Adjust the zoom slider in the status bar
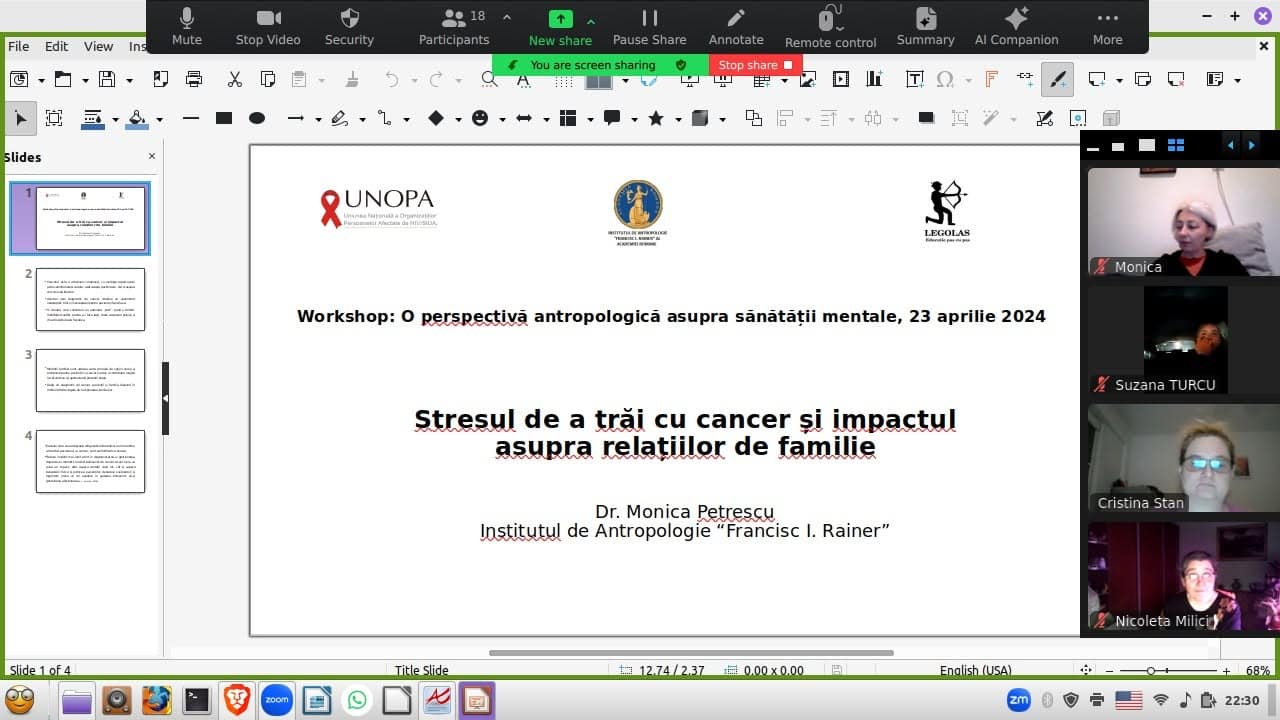The image size is (1280, 720). pyautogui.click(x=1151, y=671)
